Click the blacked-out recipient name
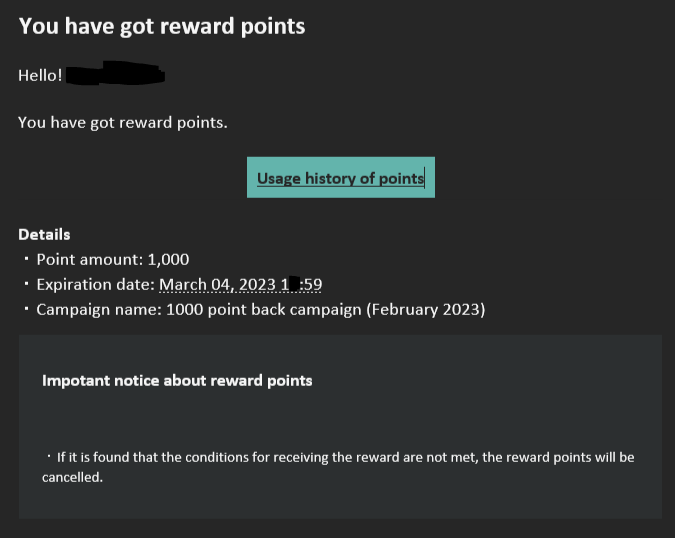The image size is (675, 538). pos(115,73)
